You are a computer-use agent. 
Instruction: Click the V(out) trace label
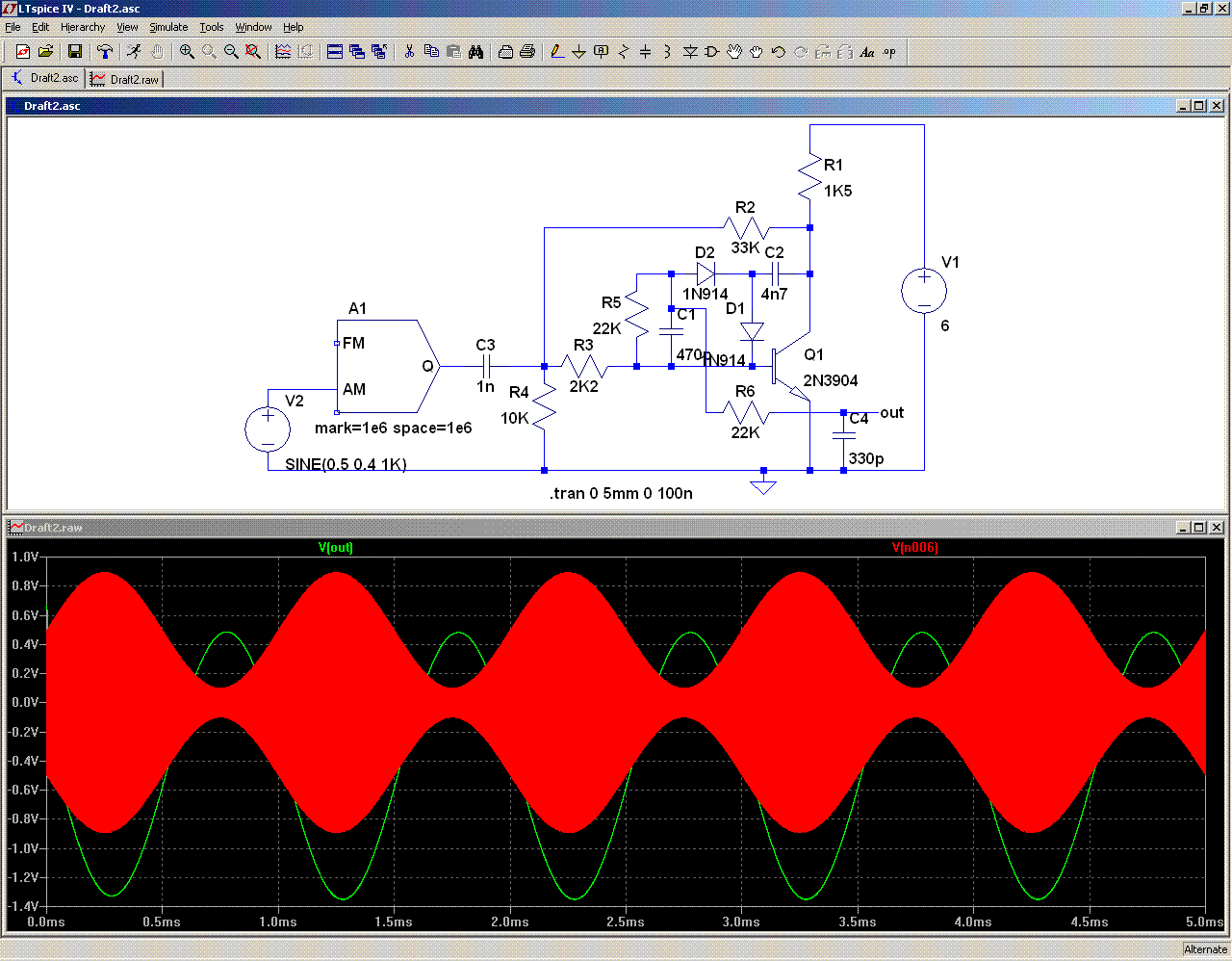(336, 547)
